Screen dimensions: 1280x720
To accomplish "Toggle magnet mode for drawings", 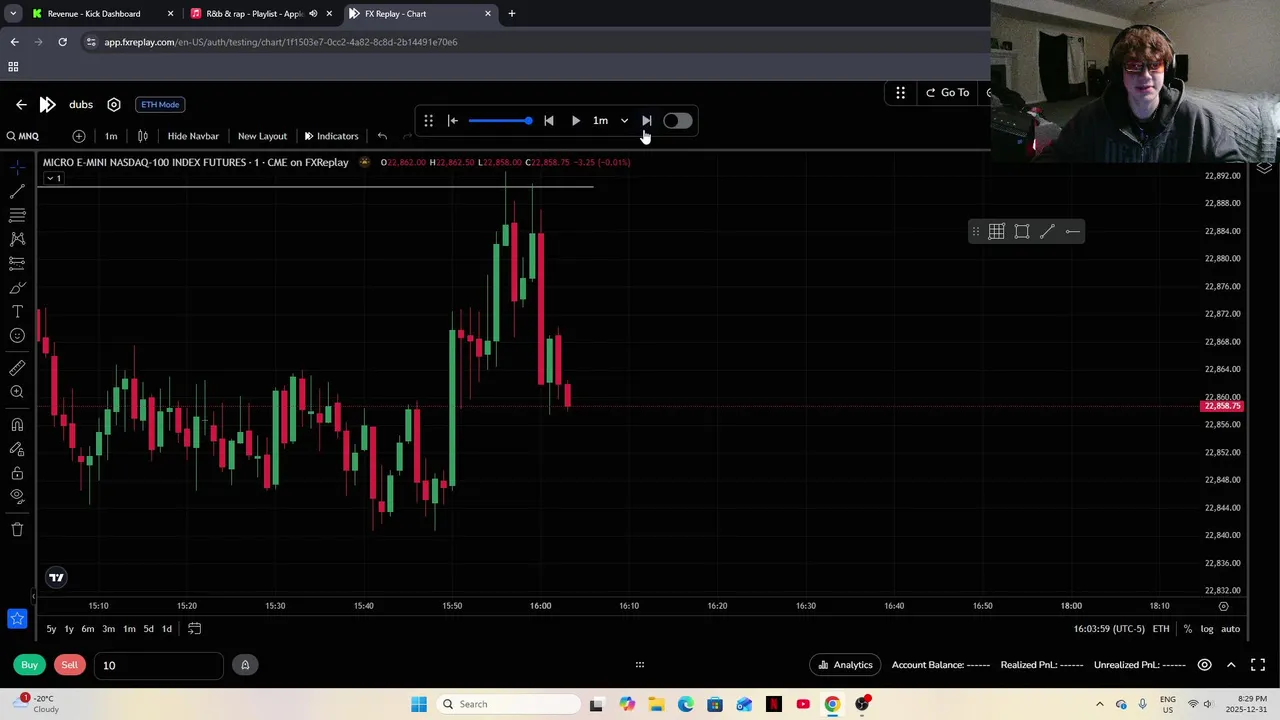I will coord(17,425).
